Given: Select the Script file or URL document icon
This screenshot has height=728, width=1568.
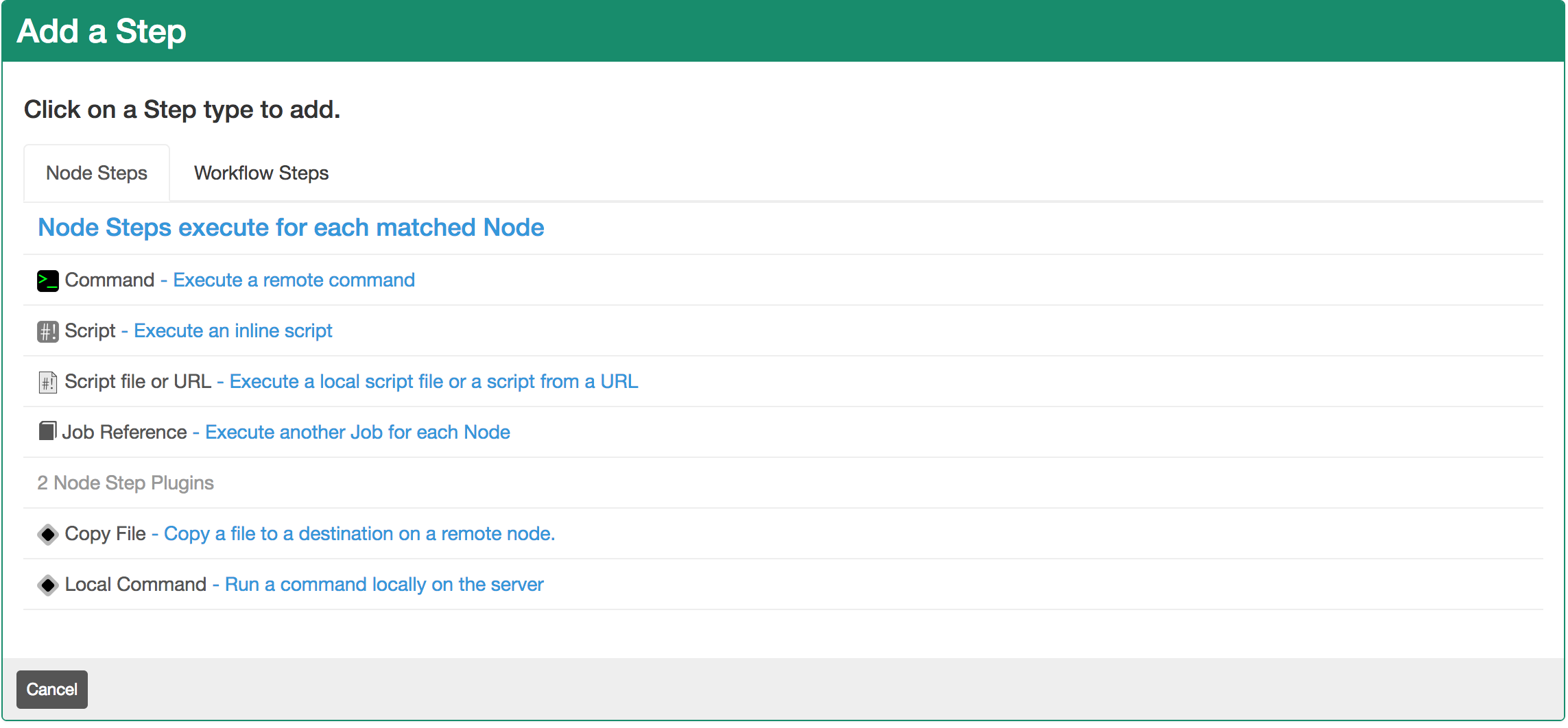Looking at the screenshot, I should click(47, 382).
